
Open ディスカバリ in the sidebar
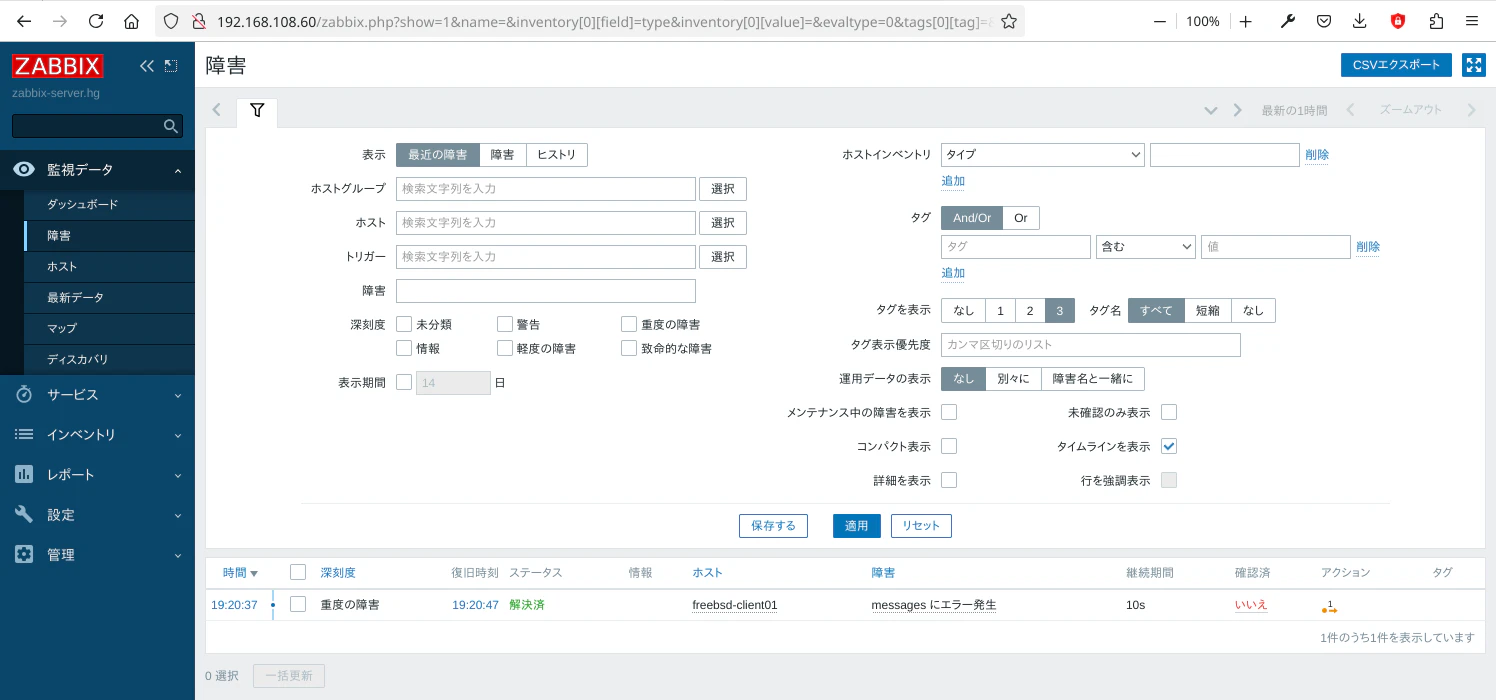click(109, 359)
